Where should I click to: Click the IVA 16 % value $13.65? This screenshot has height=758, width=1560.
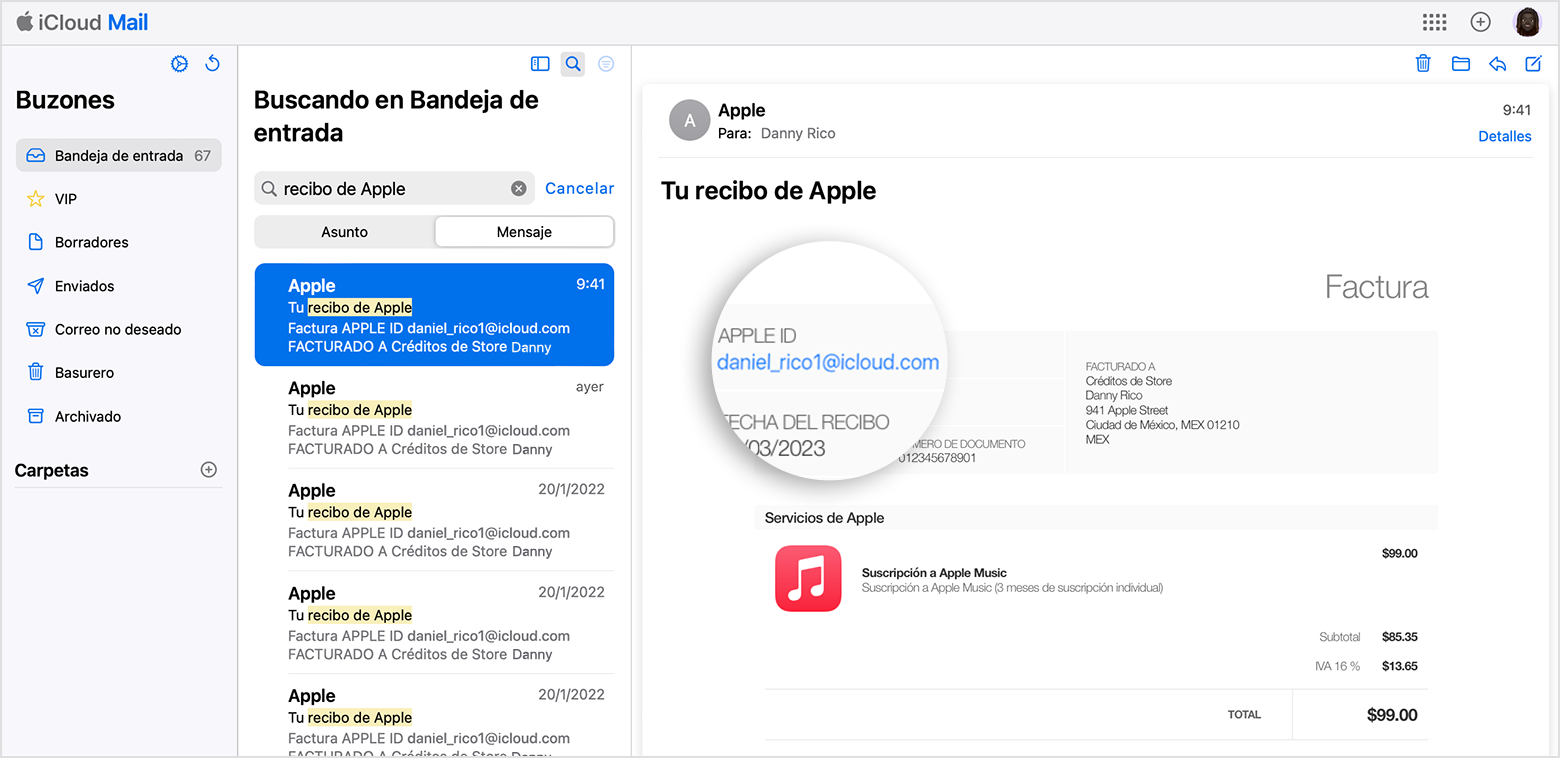pyautogui.click(x=1400, y=666)
